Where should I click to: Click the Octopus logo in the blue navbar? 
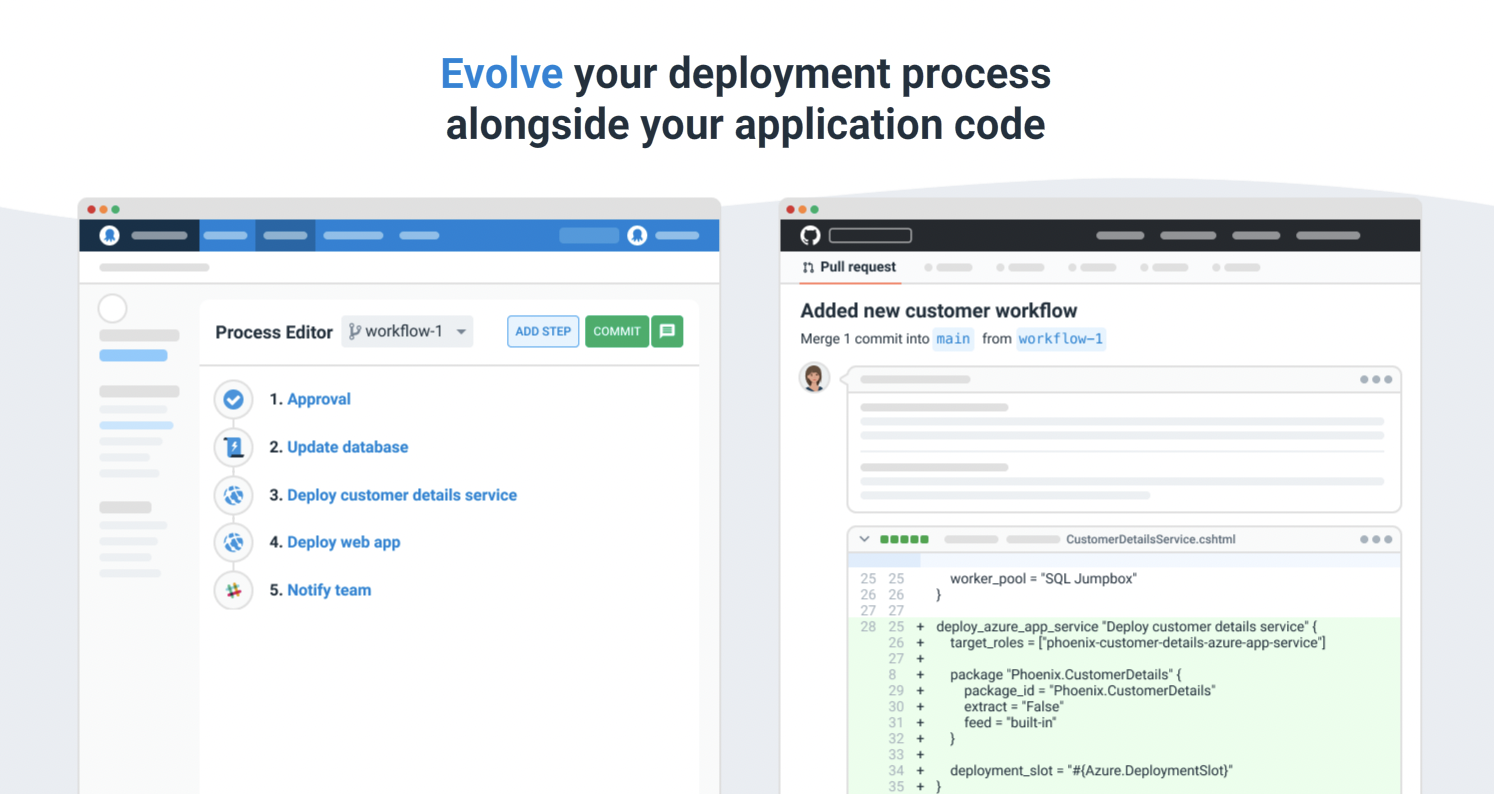pyautogui.click(x=109, y=235)
